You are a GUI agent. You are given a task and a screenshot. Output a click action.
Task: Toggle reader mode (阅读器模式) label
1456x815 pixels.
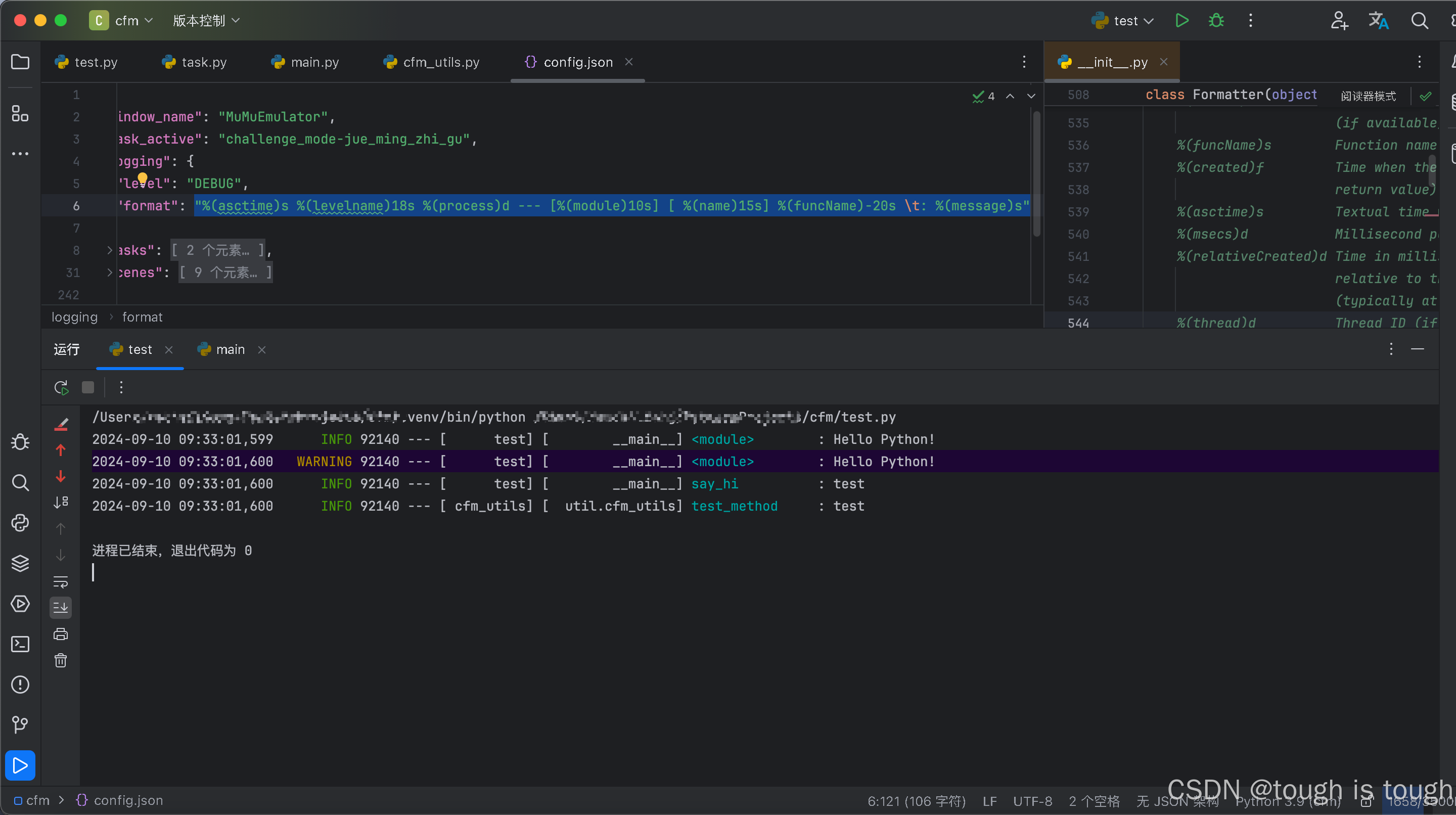(1368, 96)
